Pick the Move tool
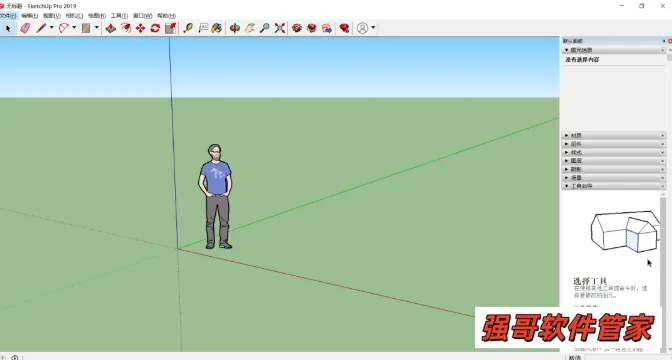The height and width of the screenshot is (360, 672). pos(140,28)
